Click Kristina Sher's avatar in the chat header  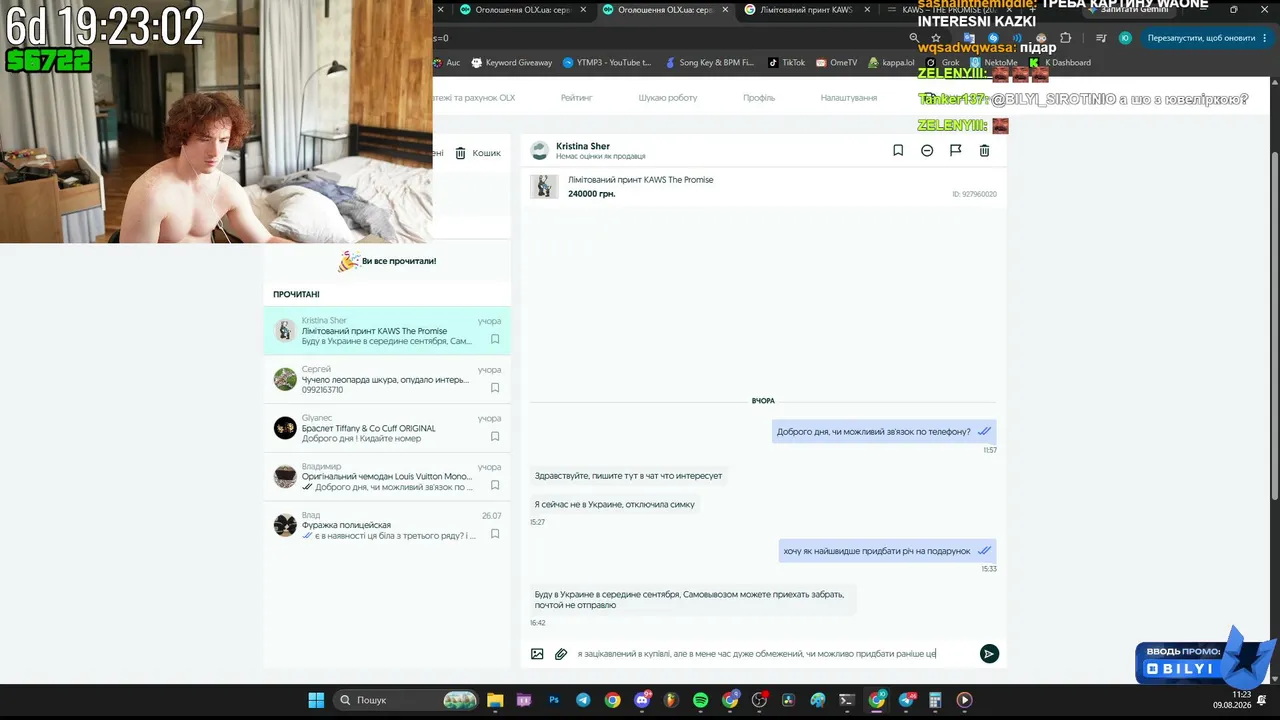540,150
